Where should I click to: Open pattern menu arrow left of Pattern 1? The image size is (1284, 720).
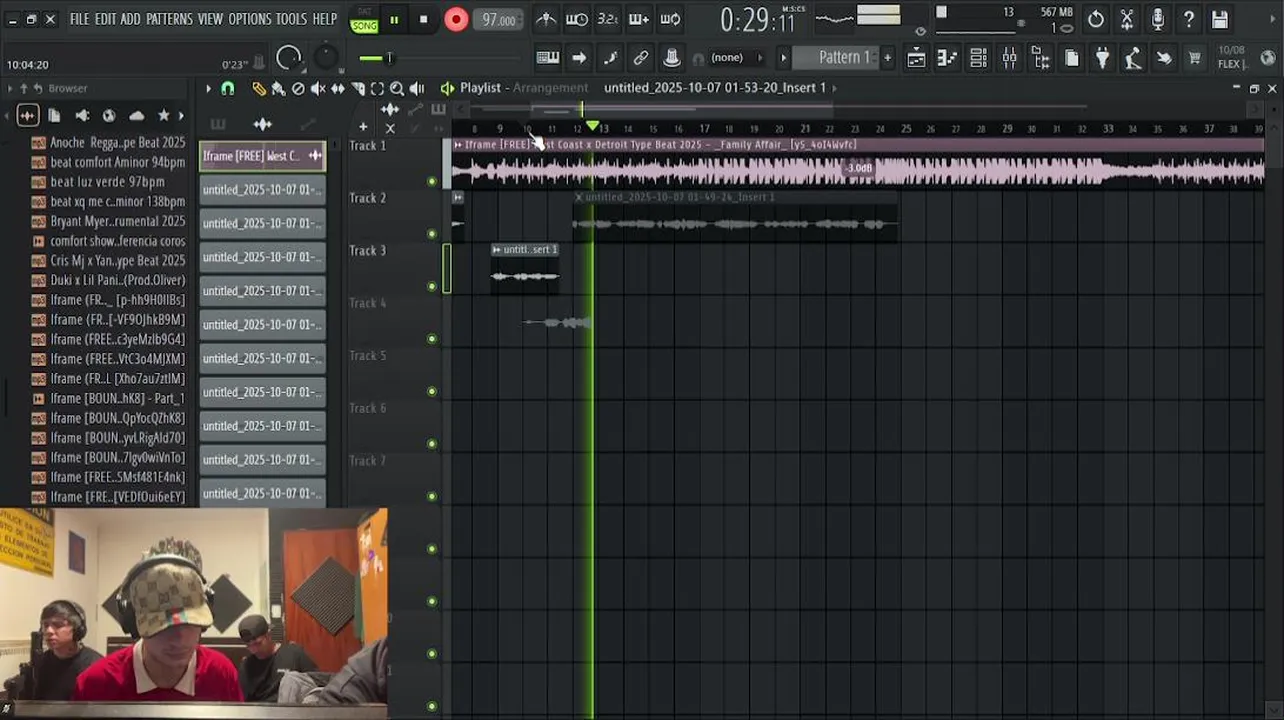coord(784,58)
